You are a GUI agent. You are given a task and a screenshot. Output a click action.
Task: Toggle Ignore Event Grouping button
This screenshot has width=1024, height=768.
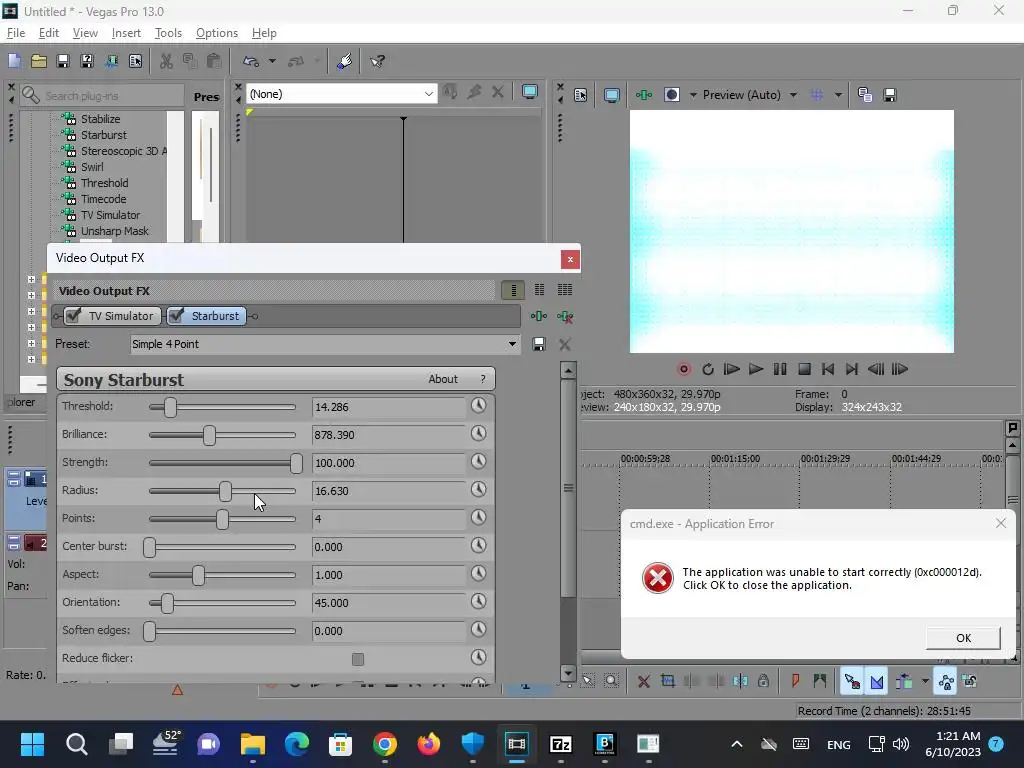(970, 682)
